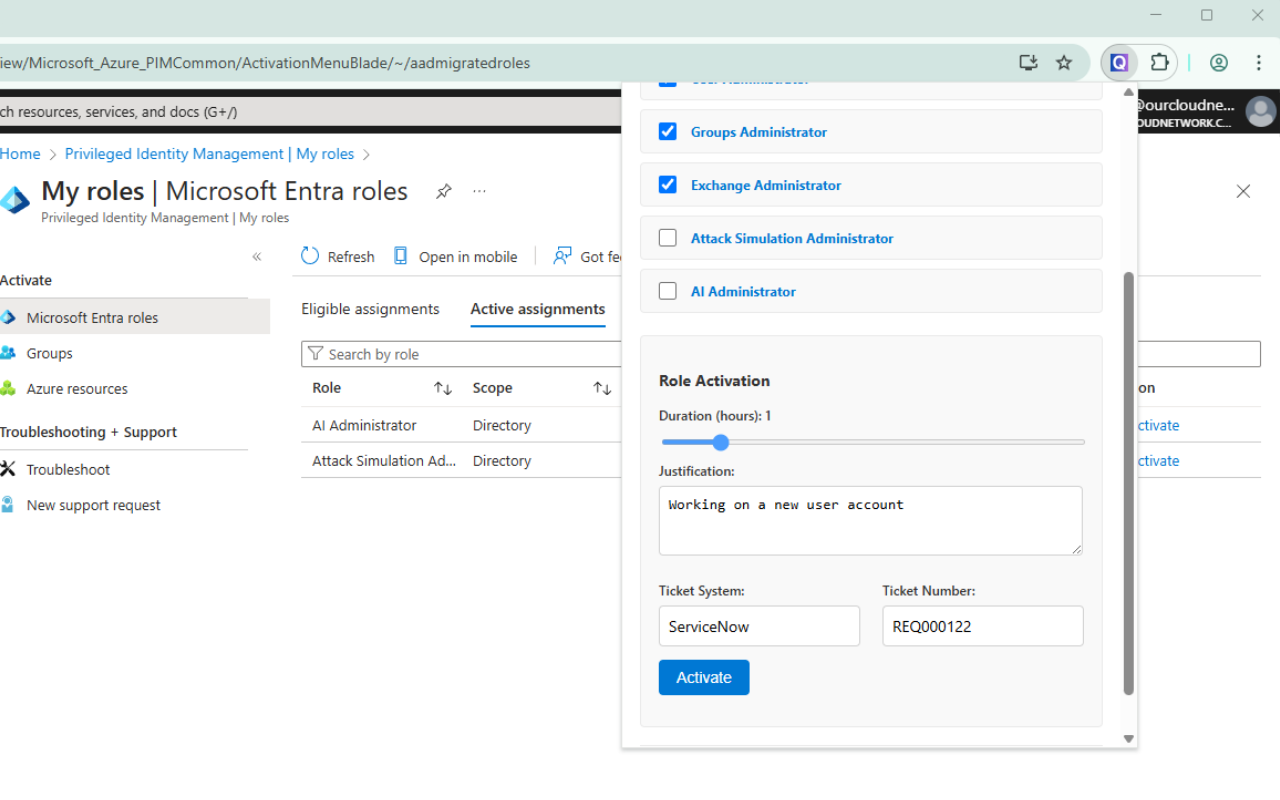Close the My roles blade
Viewport: 1280px width, 800px height.
(x=1243, y=191)
